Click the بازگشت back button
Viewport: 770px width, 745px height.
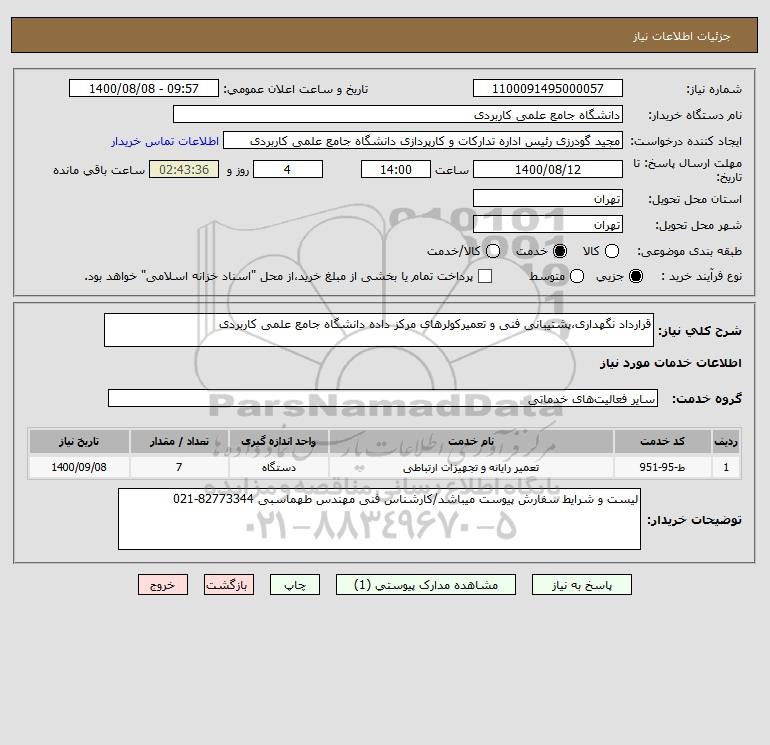click(x=229, y=585)
